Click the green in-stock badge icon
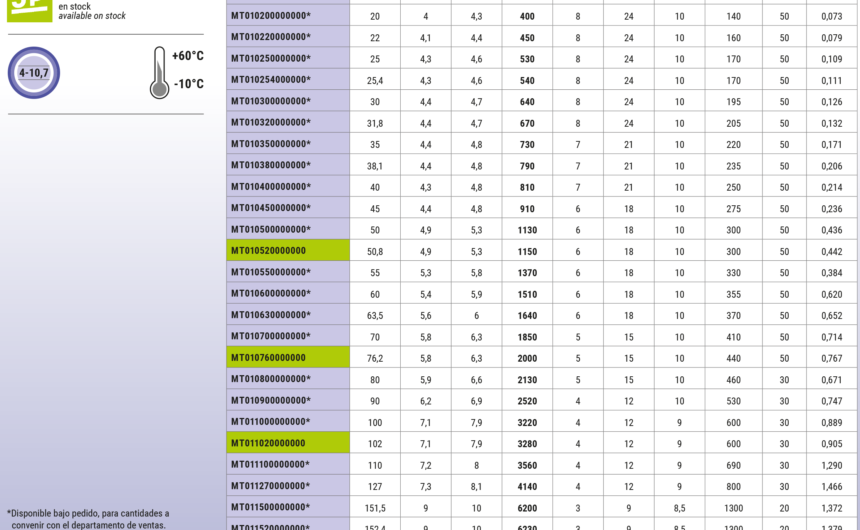The width and height of the screenshot is (860, 530). [27, 10]
